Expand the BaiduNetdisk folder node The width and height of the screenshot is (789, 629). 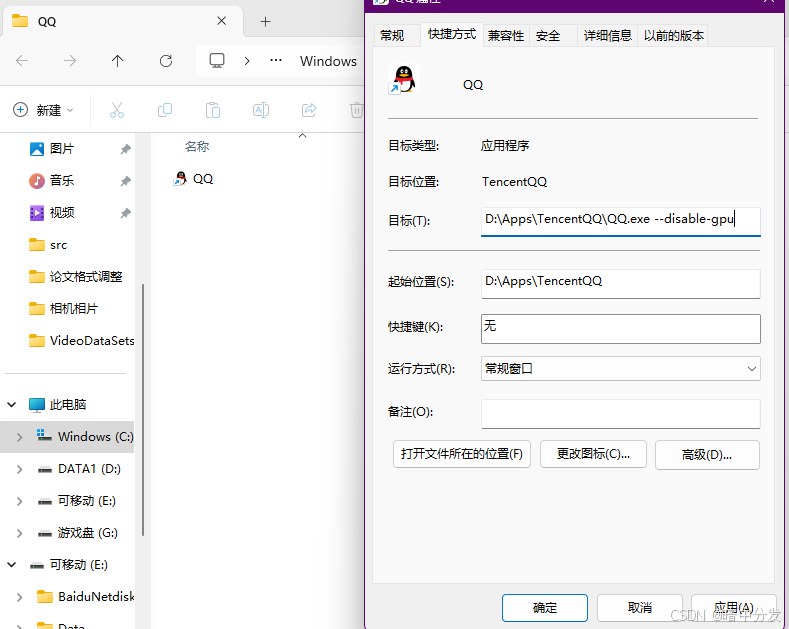pyautogui.click(x=19, y=597)
